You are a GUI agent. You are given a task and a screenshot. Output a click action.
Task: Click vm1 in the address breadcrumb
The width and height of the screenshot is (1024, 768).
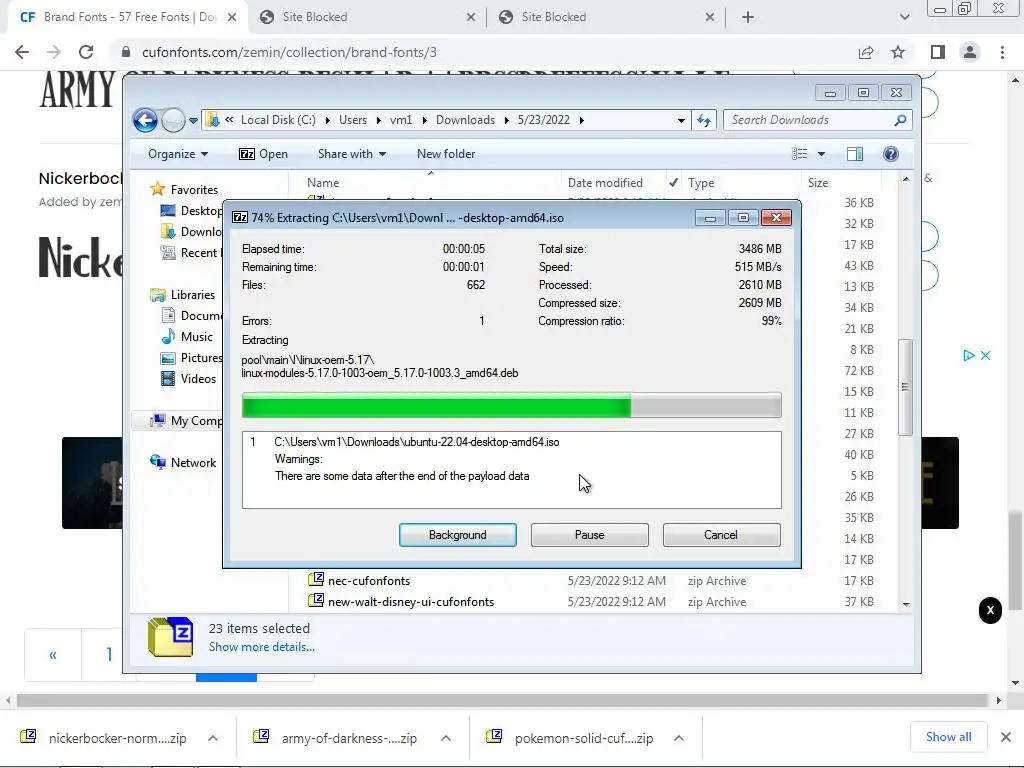coord(401,120)
